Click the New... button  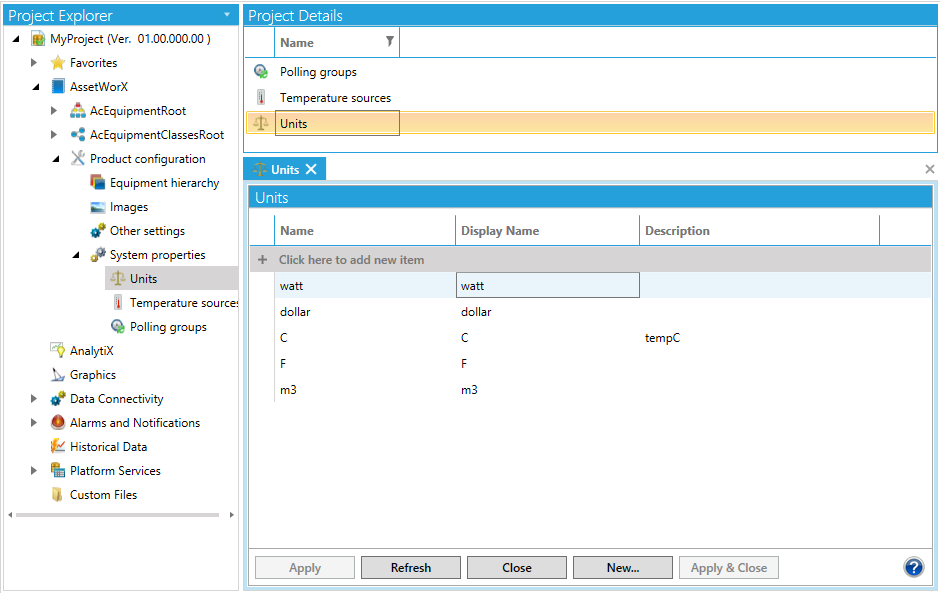tap(623, 568)
